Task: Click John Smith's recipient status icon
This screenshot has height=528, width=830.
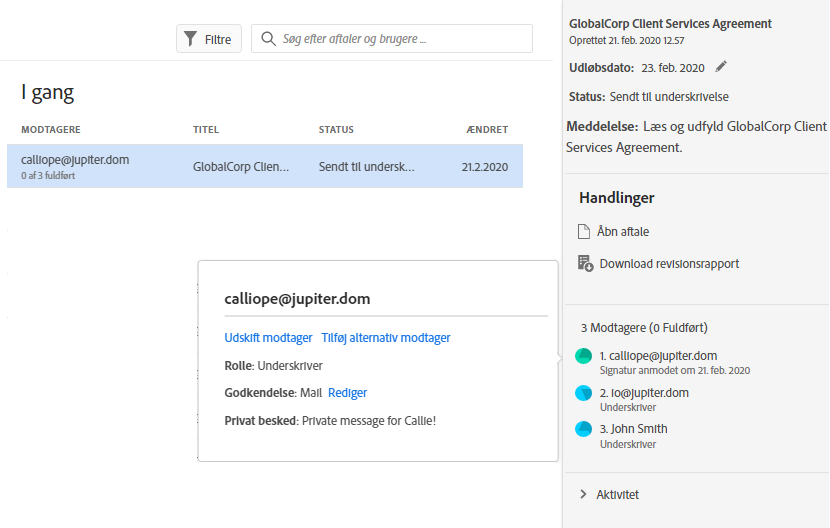Action: [x=584, y=429]
